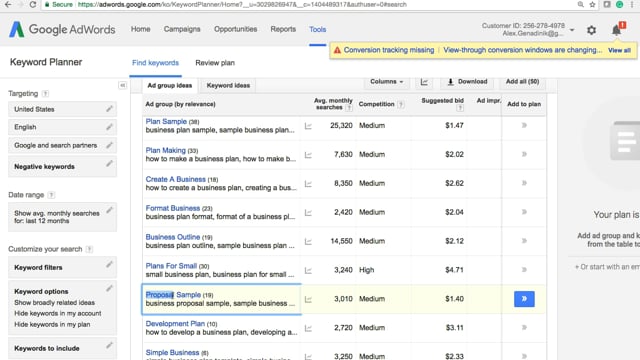Select the Keyword ideas tab
This screenshot has width=640, height=360.
[x=228, y=85]
